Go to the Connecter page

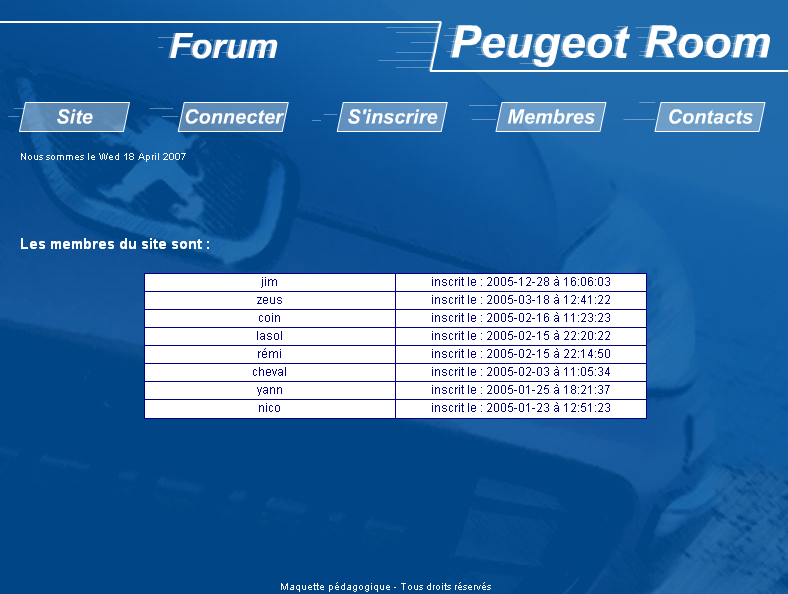[233, 117]
